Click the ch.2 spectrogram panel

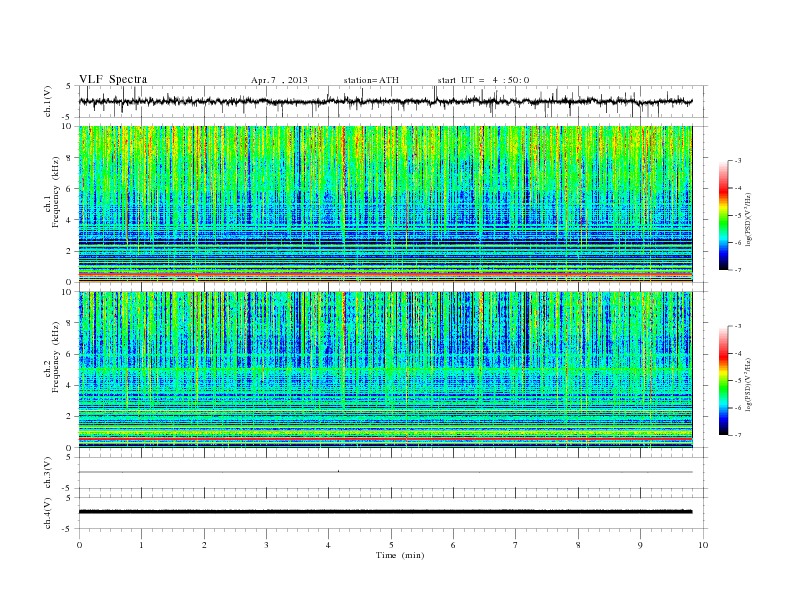click(385, 370)
